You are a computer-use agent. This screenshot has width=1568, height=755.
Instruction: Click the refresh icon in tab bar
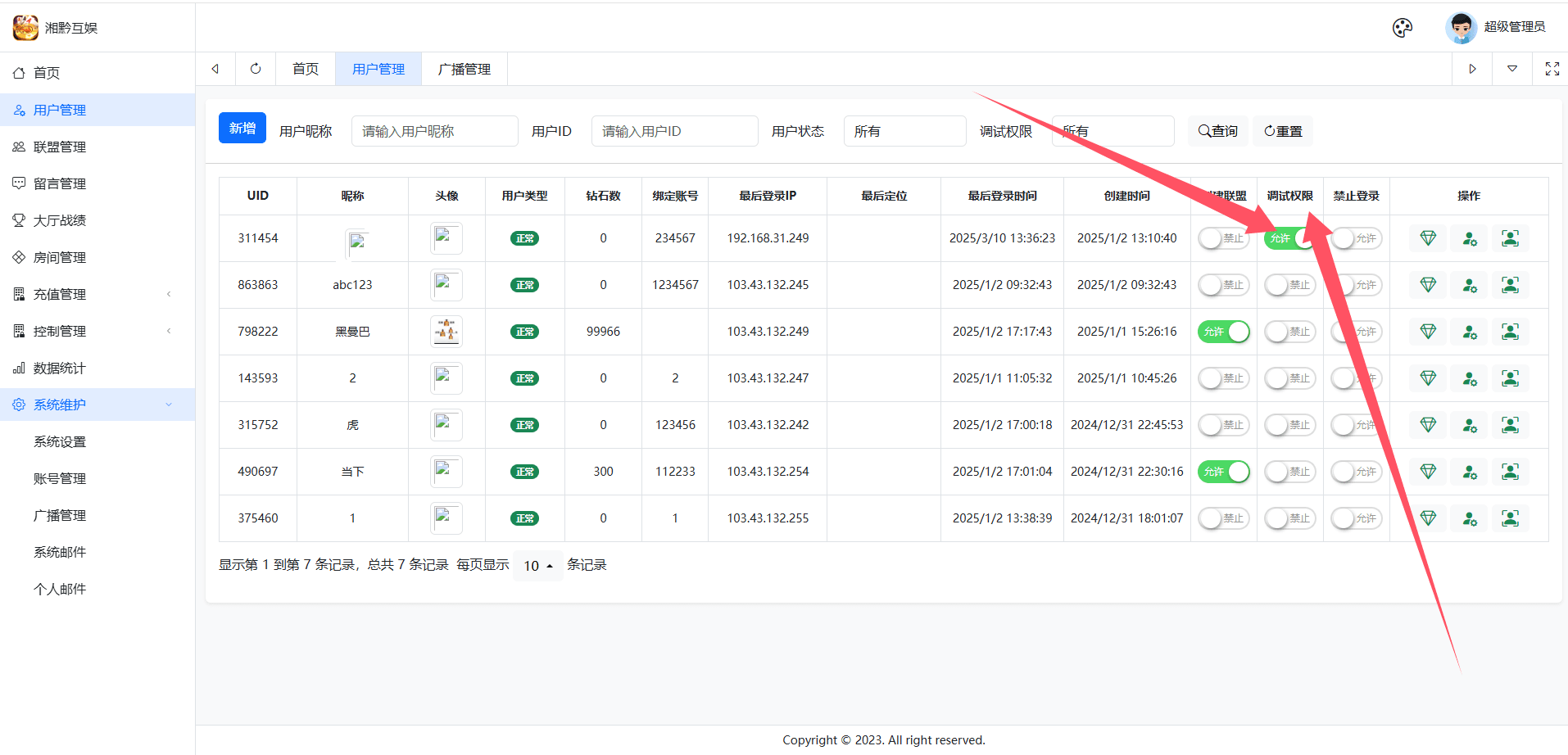[x=256, y=69]
